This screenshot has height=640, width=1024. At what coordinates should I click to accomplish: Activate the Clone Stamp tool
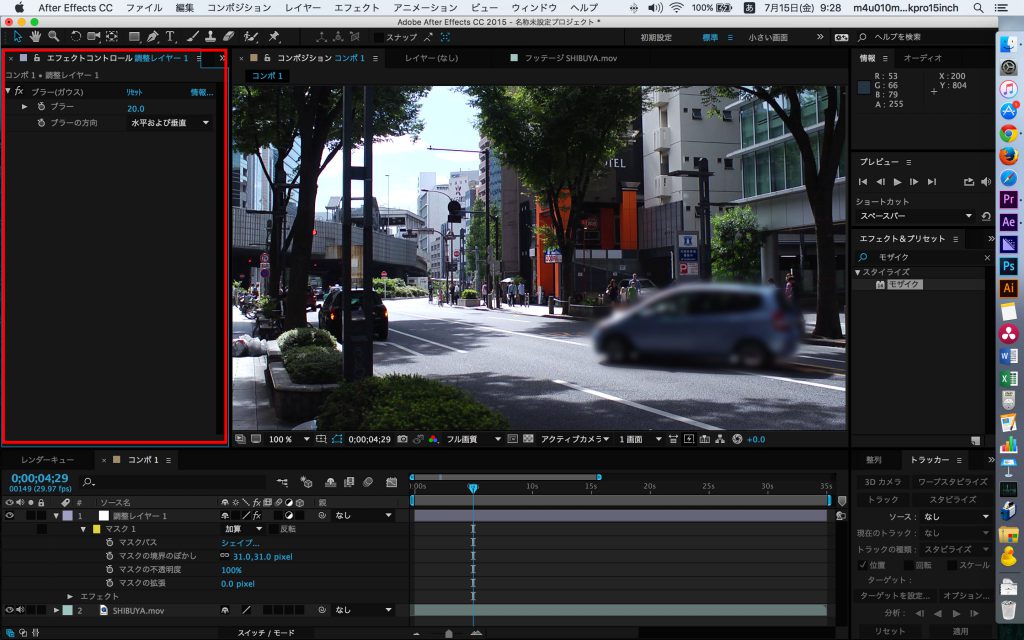[209, 38]
